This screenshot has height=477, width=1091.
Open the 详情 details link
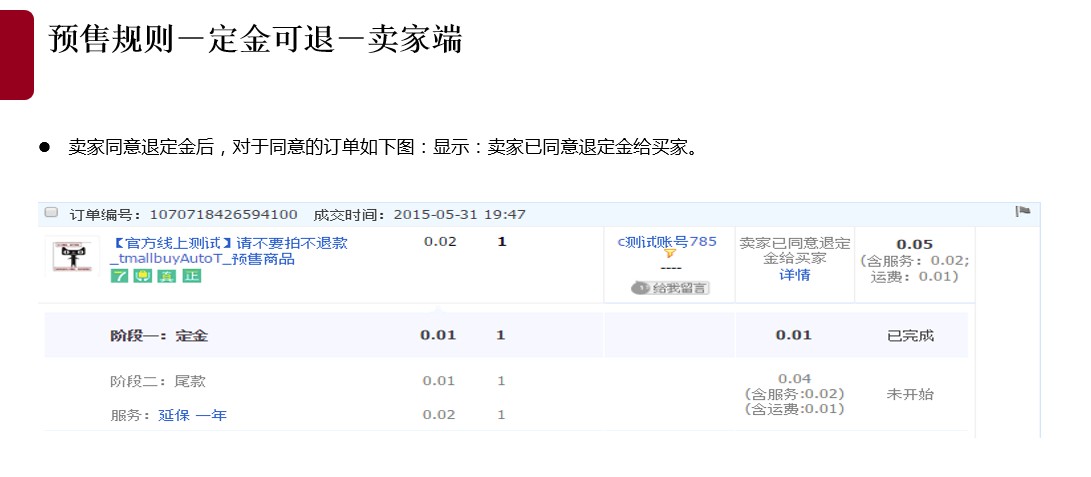795,275
